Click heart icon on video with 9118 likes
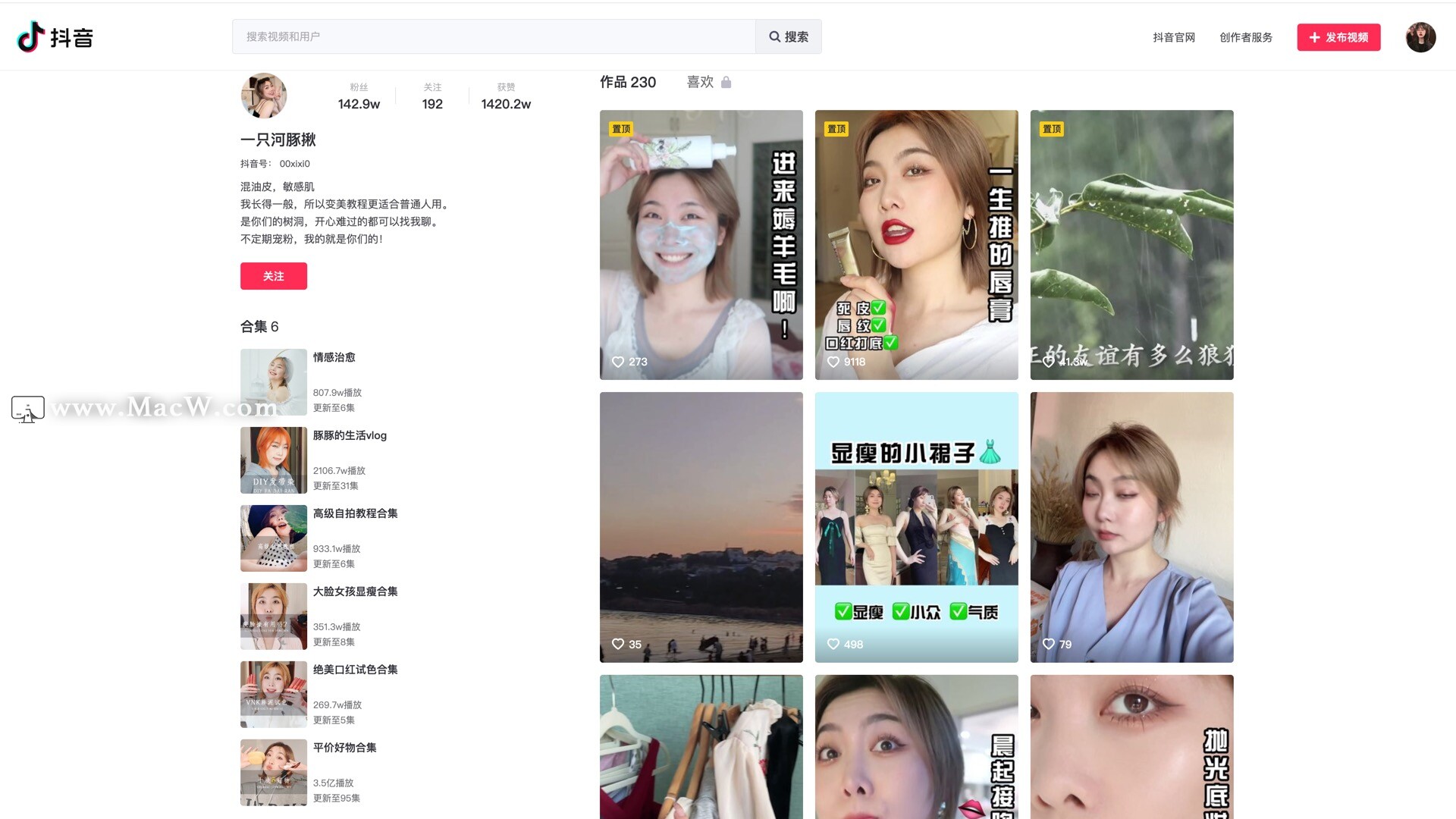Screen dimensions: 1456x819 (x=833, y=362)
